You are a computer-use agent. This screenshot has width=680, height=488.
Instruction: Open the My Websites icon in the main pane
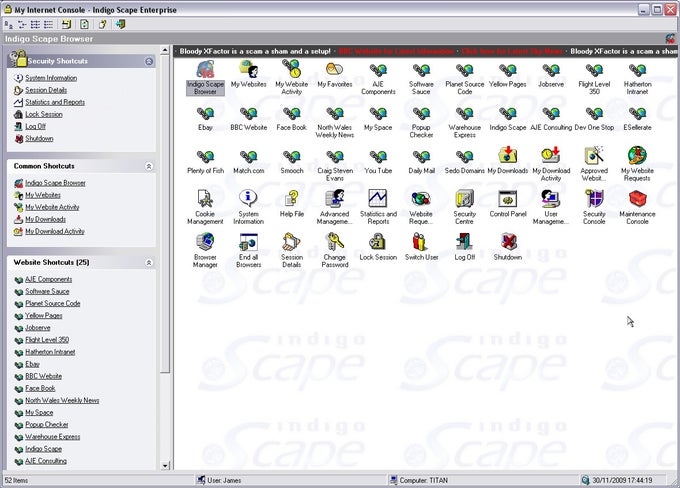248,69
